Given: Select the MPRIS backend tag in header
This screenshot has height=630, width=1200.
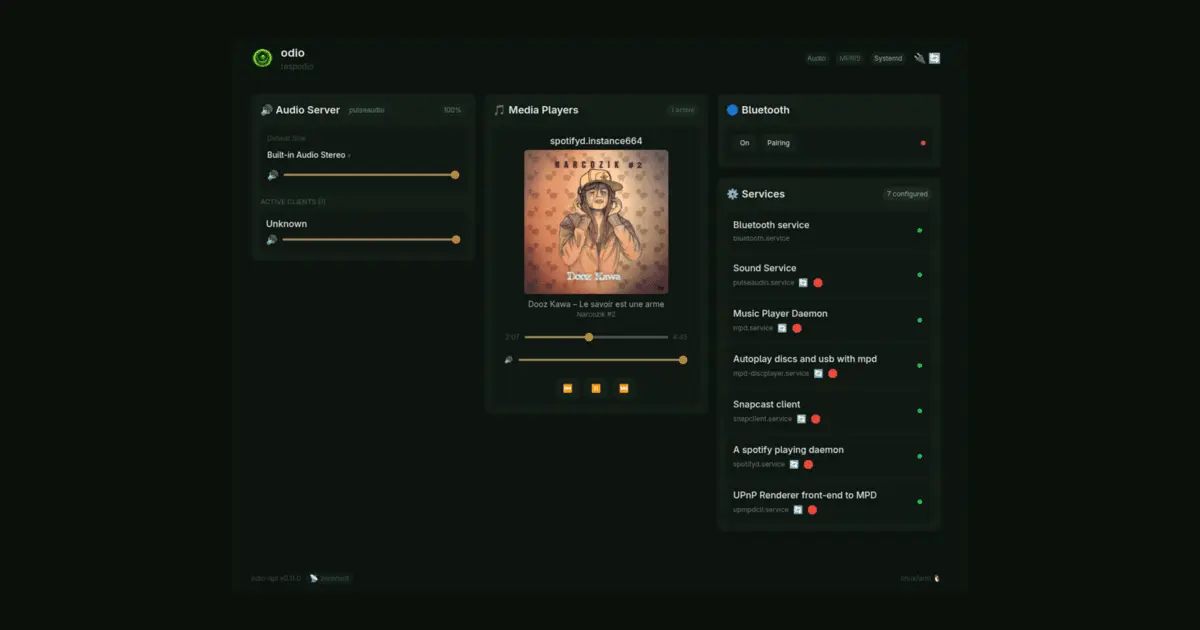Looking at the screenshot, I should tap(849, 58).
